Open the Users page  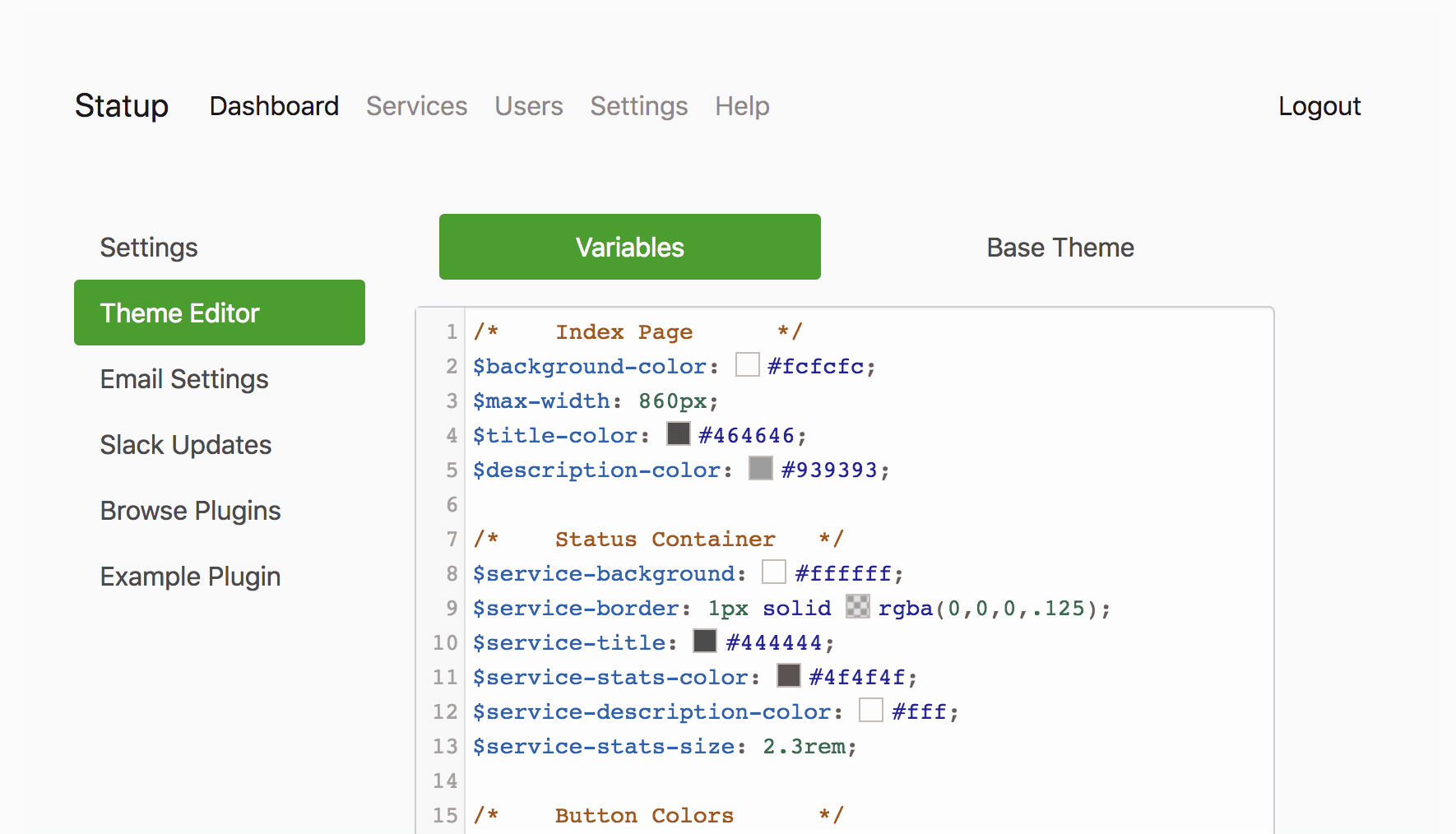(528, 106)
